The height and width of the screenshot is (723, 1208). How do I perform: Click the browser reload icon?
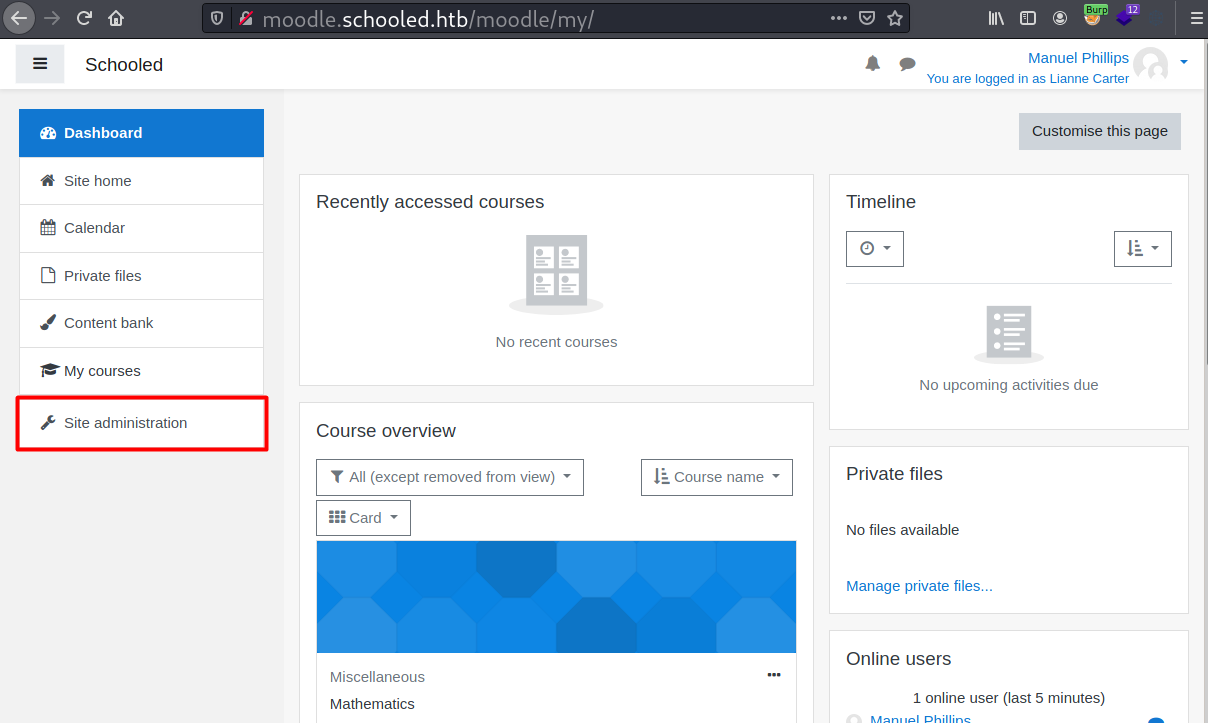tap(84, 18)
